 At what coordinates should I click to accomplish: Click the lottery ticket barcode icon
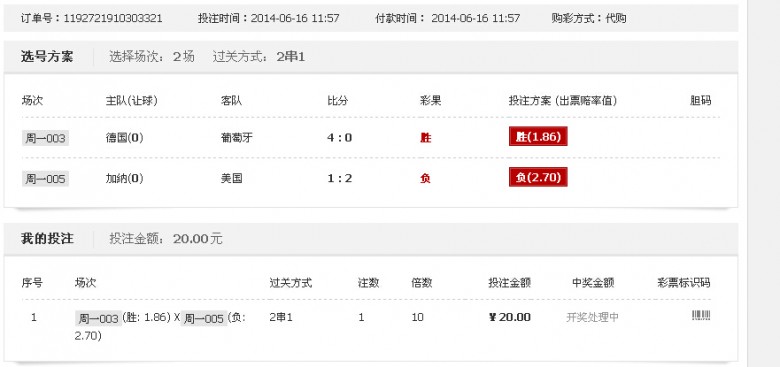point(701,315)
